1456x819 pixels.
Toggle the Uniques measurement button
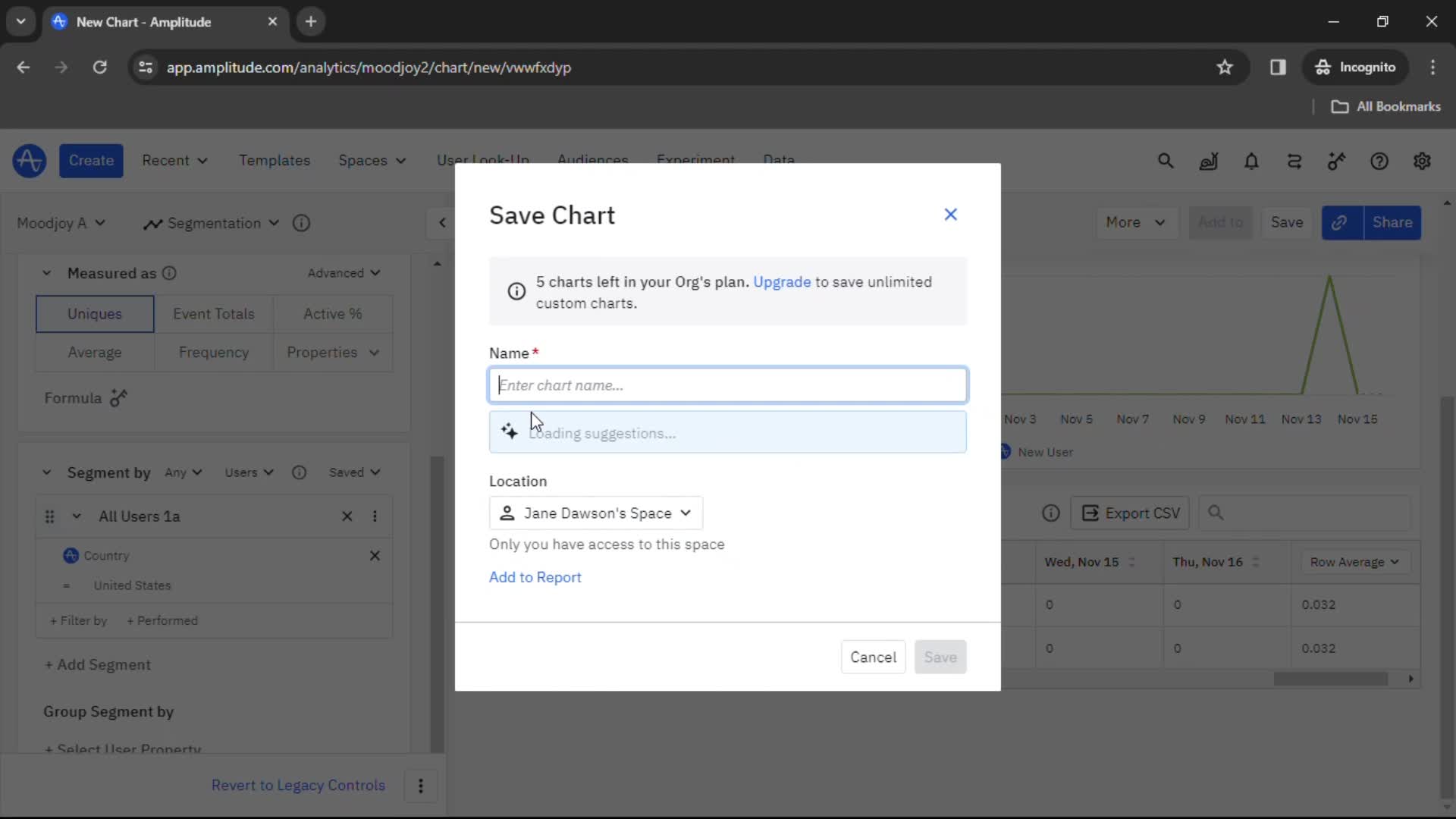95,314
